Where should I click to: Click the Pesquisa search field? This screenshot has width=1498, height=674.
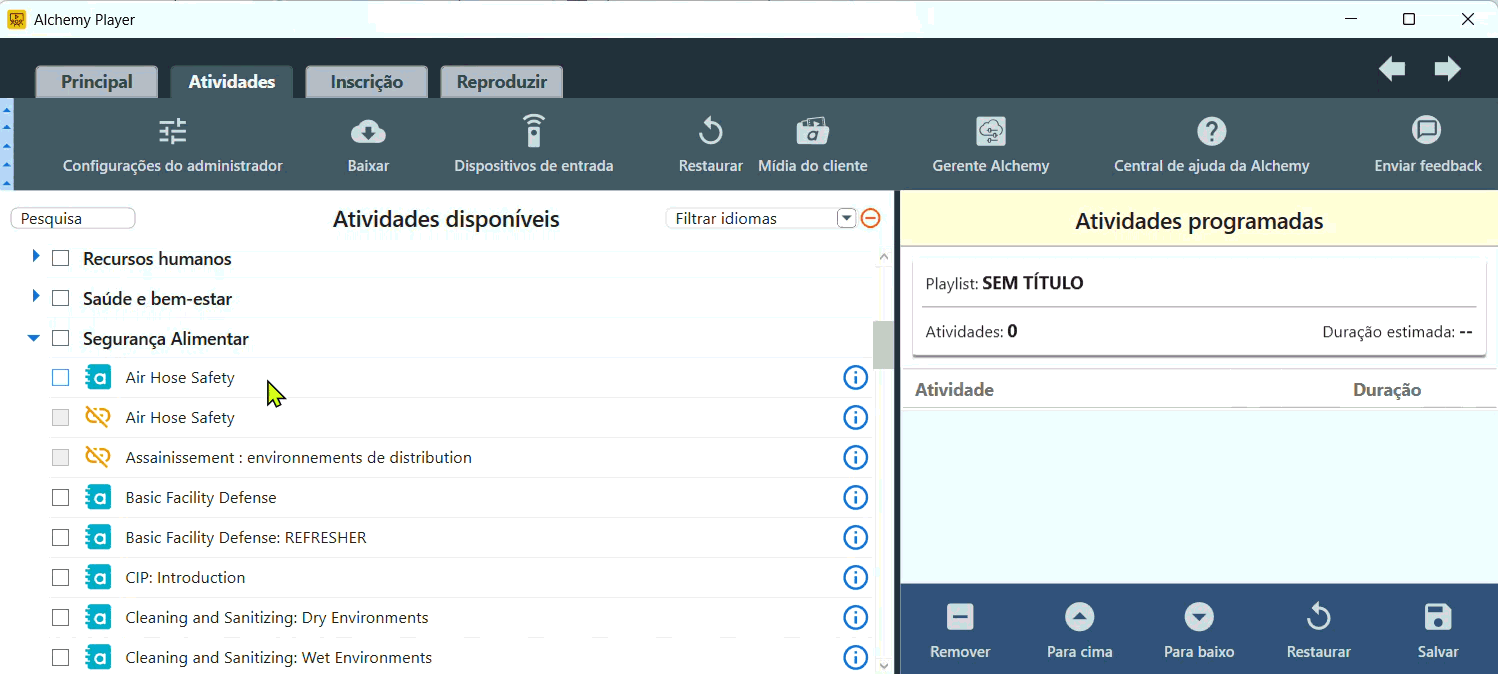pyautogui.click(x=73, y=218)
